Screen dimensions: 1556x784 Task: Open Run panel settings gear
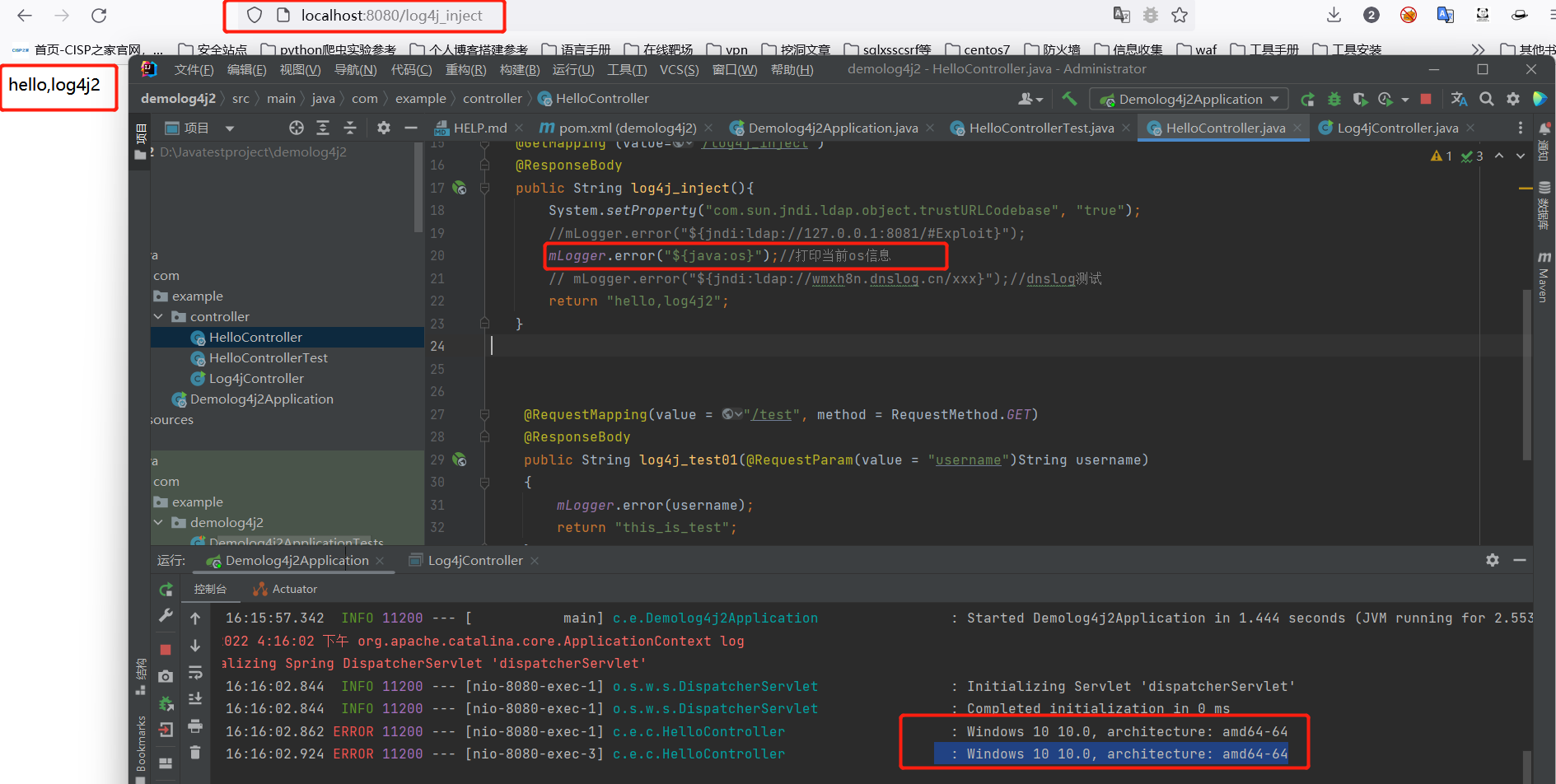coord(1493,560)
